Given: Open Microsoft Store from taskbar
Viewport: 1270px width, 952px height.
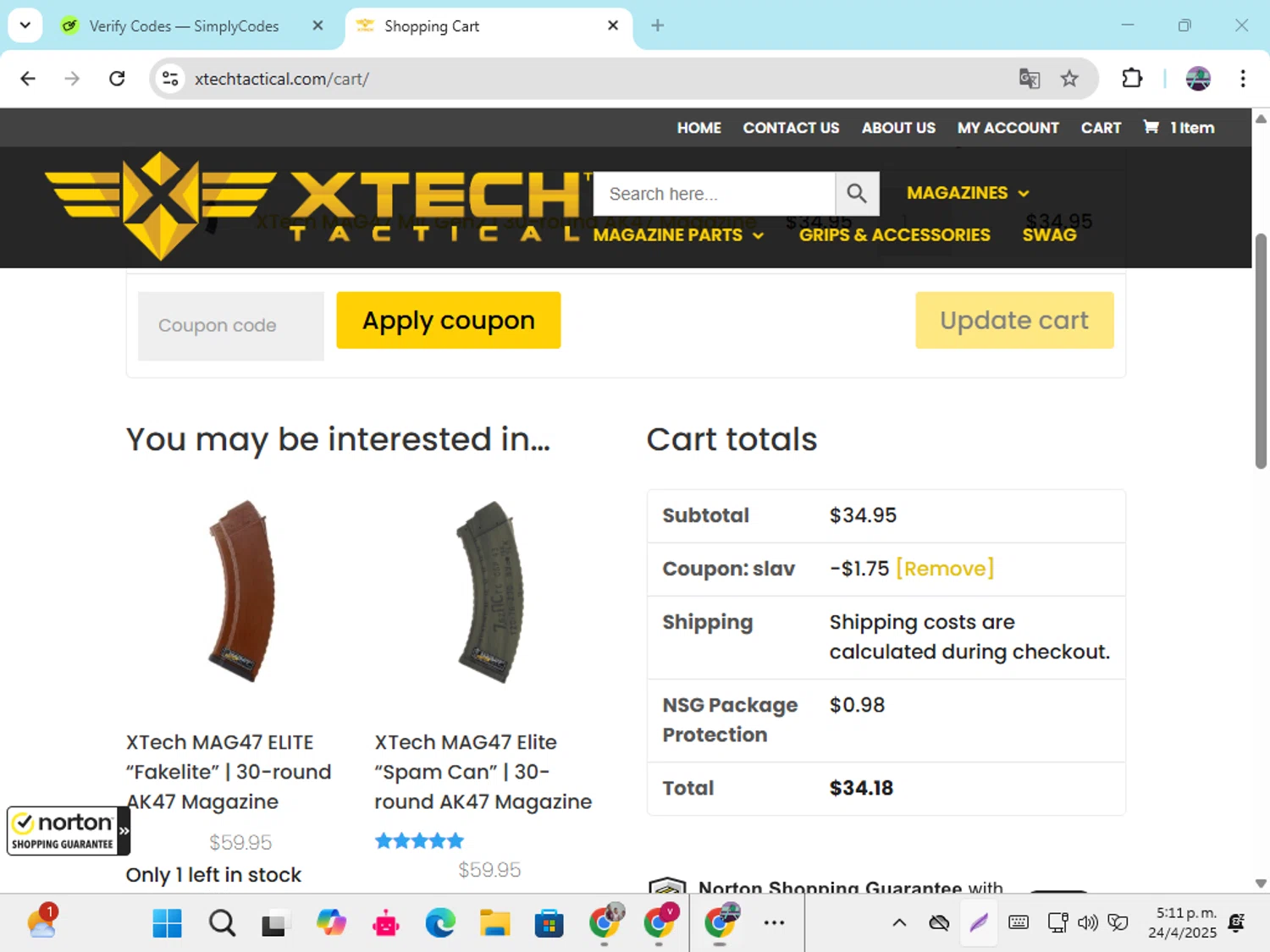Looking at the screenshot, I should coord(549,923).
